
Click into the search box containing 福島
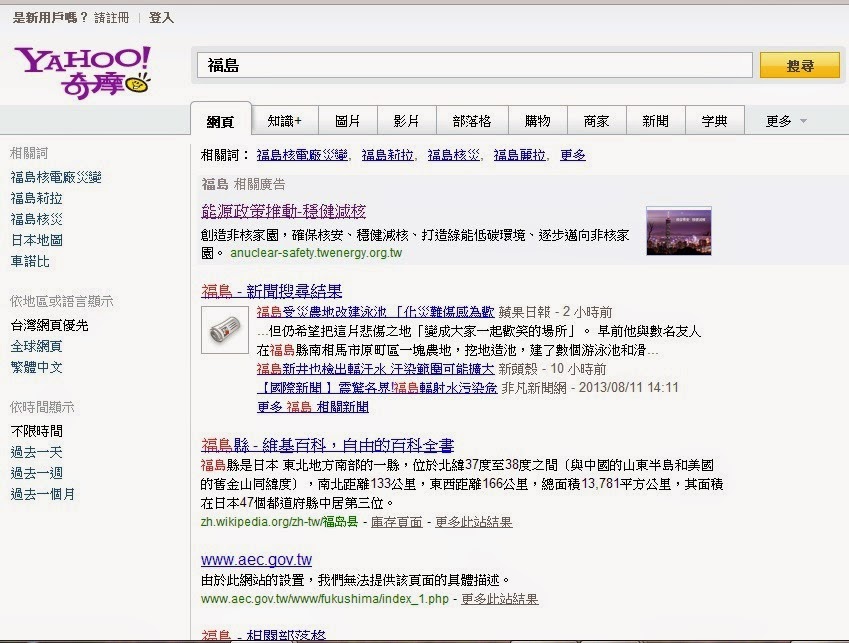(474, 65)
